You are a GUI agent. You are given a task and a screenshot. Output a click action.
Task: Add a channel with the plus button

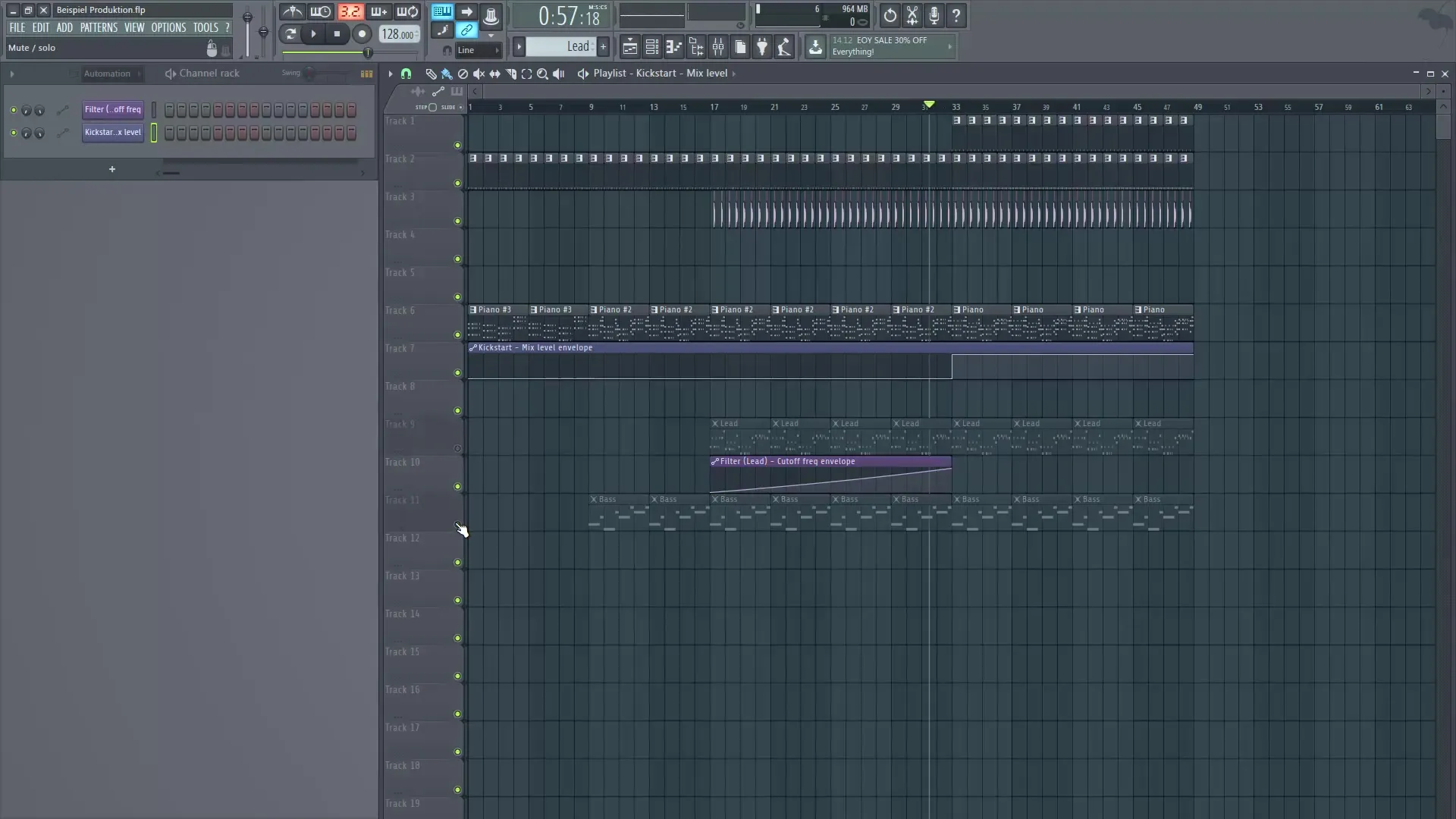[112, 169]
